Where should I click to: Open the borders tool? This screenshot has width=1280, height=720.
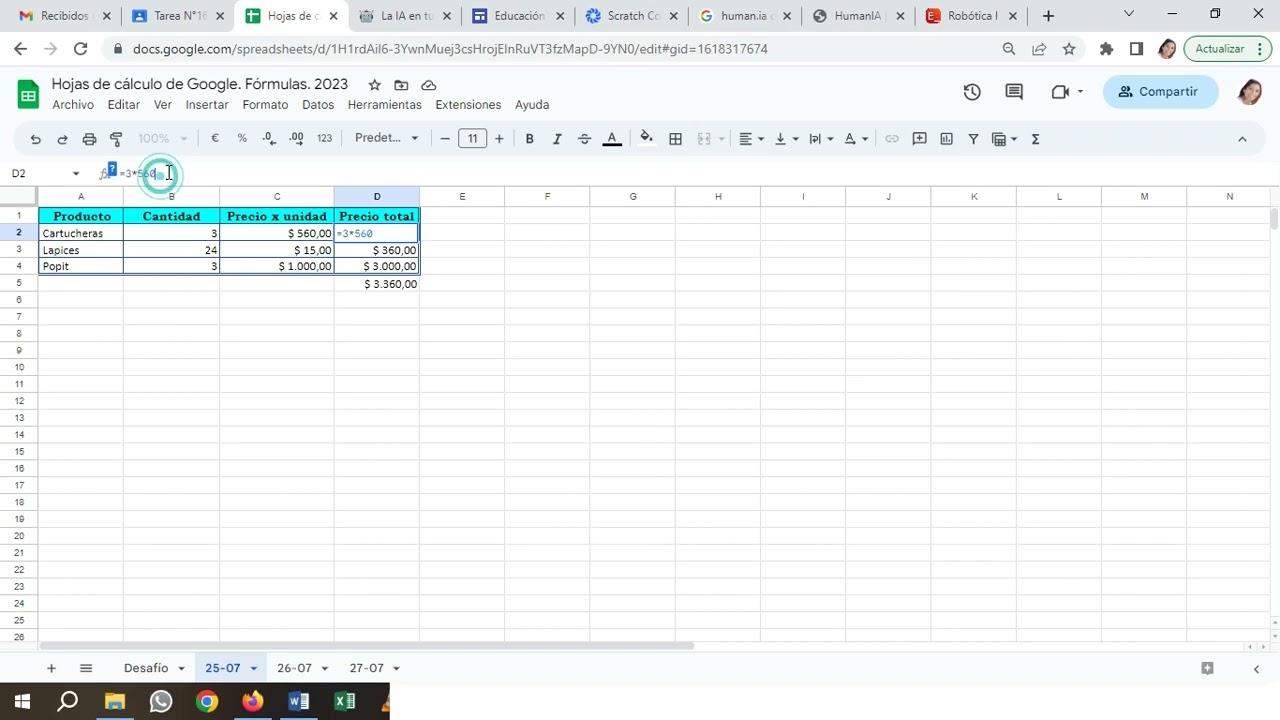pyautogui.click(x=675, y=139)
